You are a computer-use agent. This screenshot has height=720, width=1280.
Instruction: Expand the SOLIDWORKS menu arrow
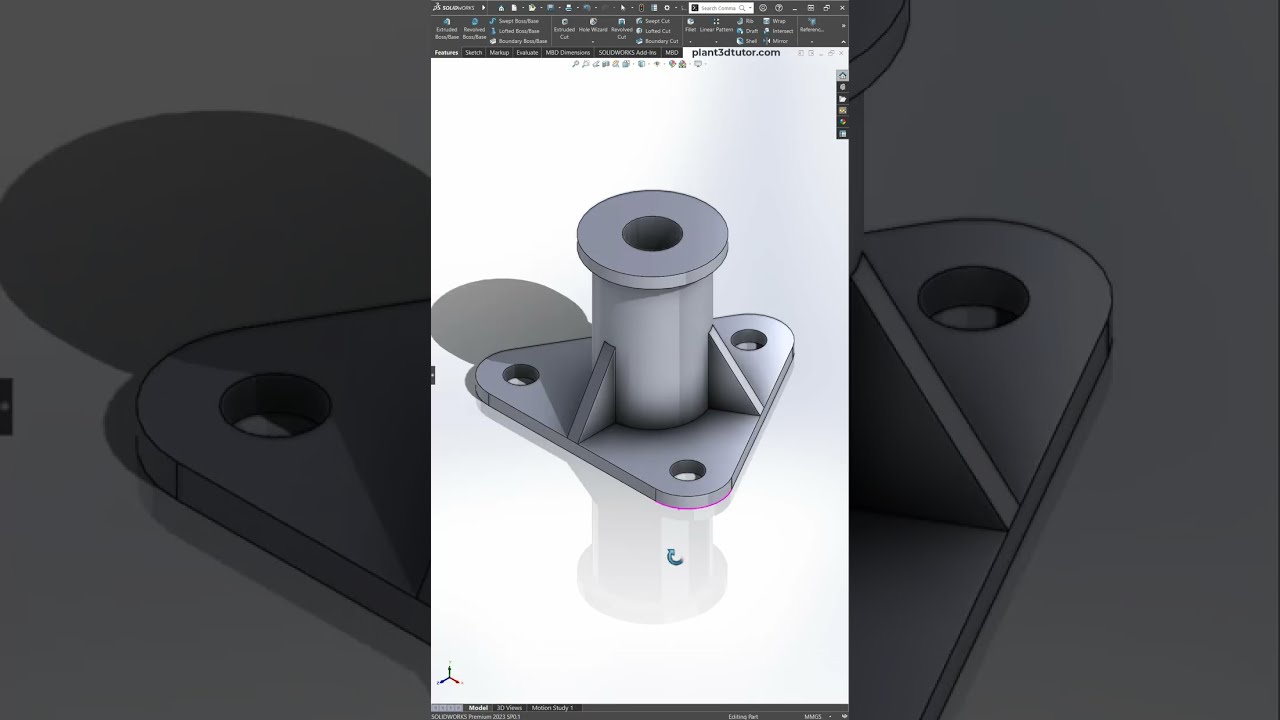pyautogui.click(x=483, y=8)
